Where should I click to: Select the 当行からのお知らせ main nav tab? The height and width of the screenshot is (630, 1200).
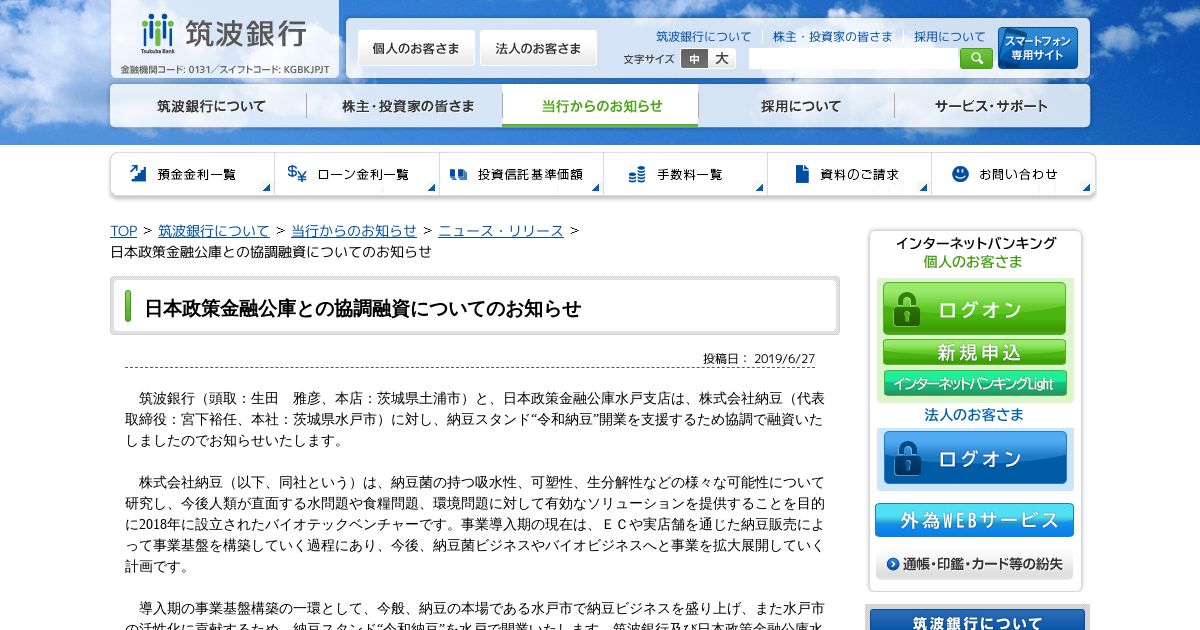coord(600,106)
